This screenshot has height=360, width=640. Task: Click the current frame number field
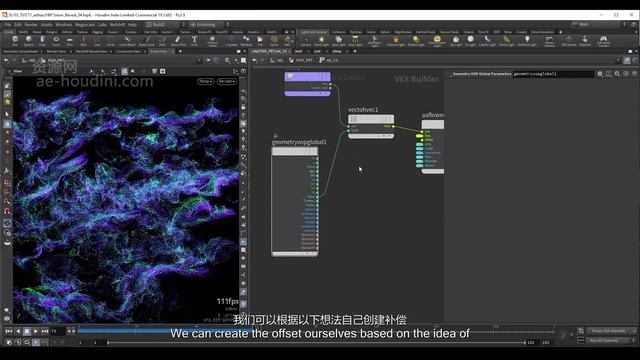point(57,331)
